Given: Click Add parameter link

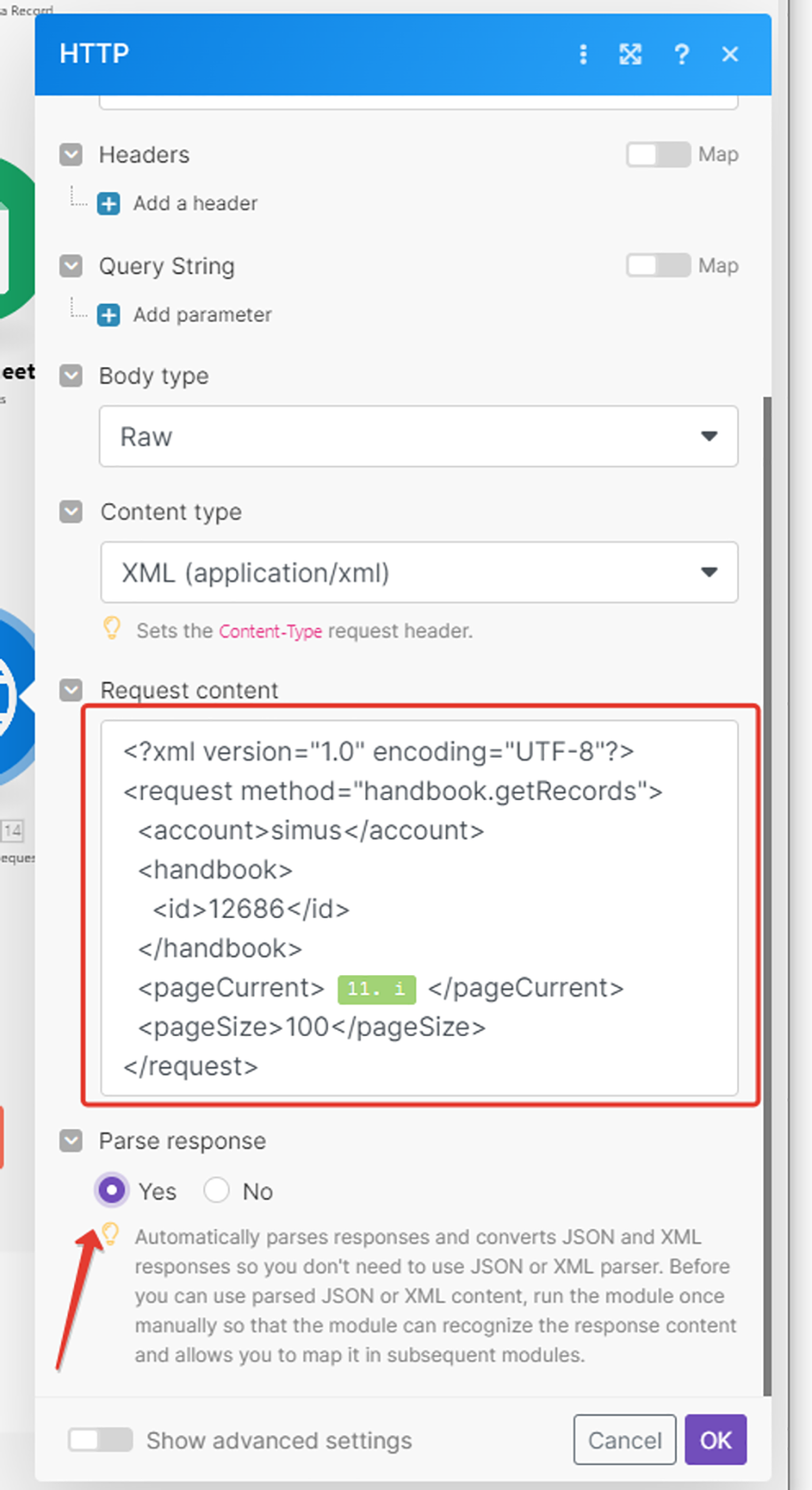Looking at the screenshot, I should [x=202, y=315].
